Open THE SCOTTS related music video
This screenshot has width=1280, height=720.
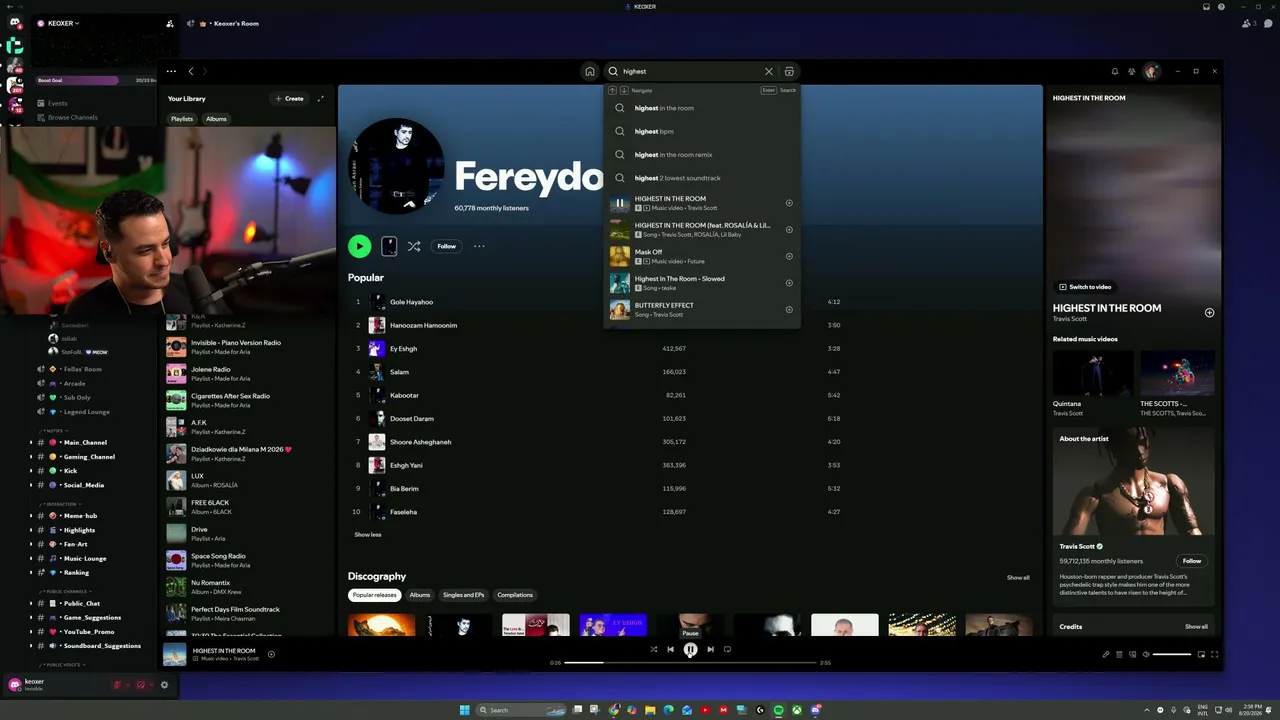[1177, 383]
